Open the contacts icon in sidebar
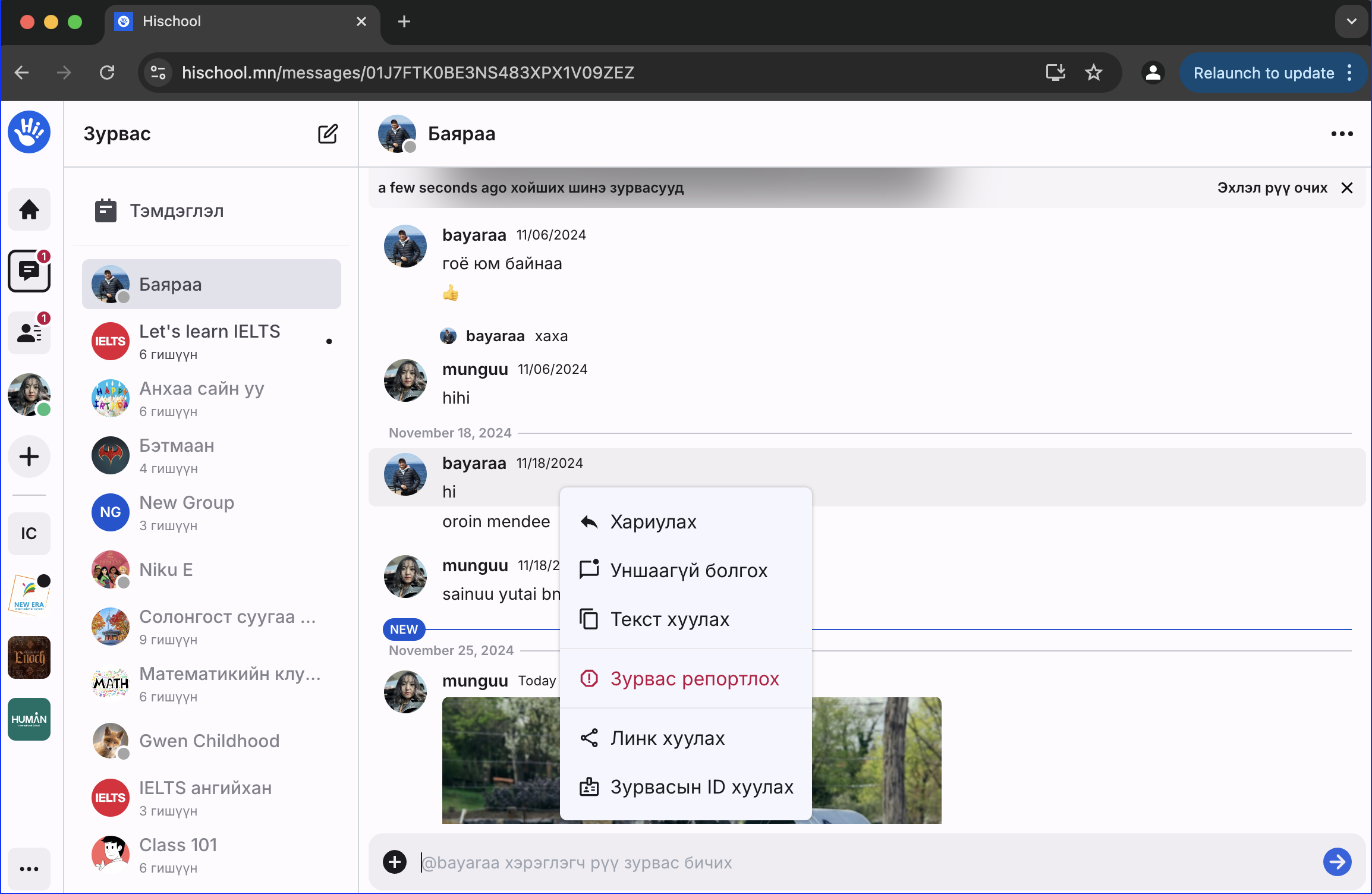 coord(29,333)
